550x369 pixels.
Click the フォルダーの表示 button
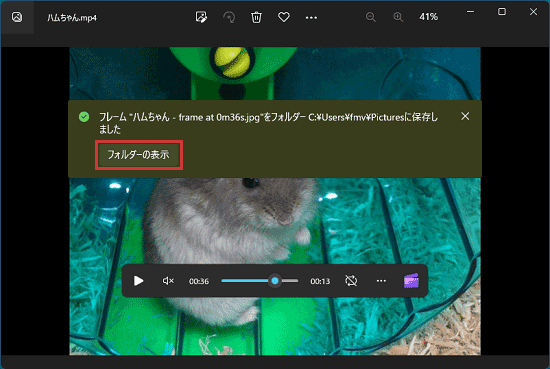point(139,155)
